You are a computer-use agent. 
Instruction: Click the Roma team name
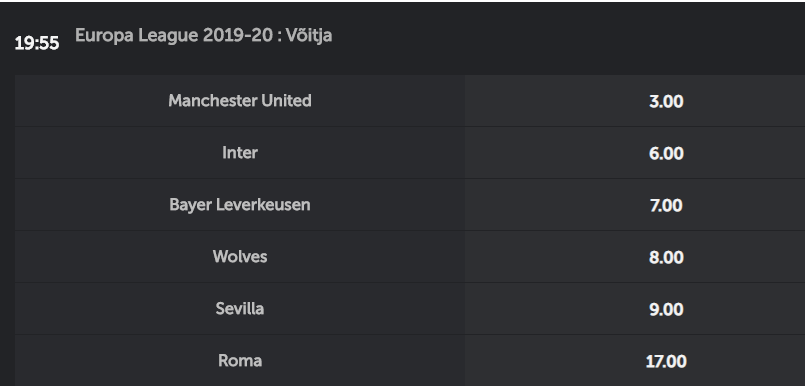click(x=240, y=360)
